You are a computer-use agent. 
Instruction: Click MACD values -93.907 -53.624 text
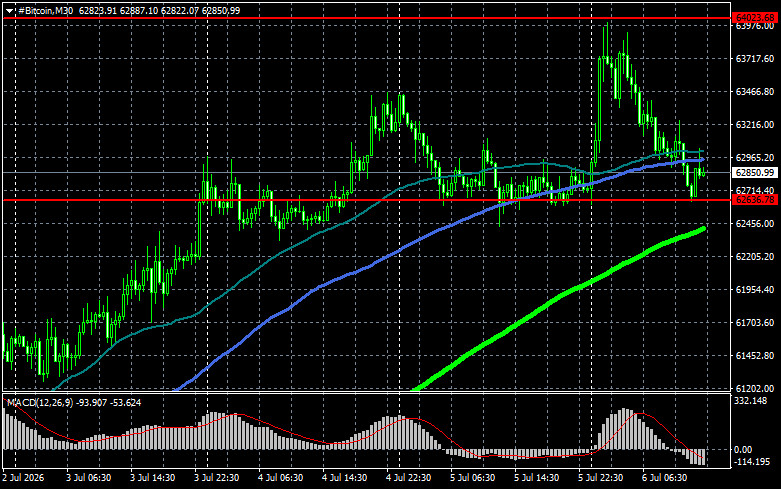coord(108,402)
